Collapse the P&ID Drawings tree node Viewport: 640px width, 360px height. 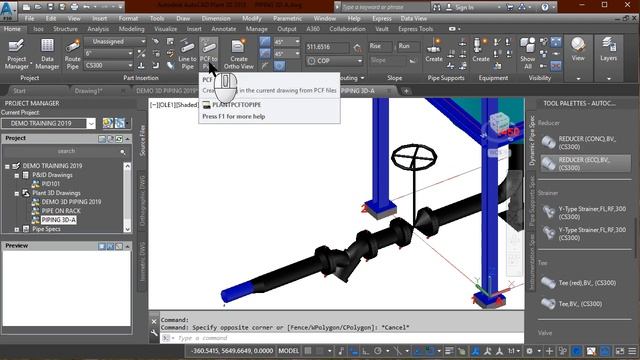(17, 176)
